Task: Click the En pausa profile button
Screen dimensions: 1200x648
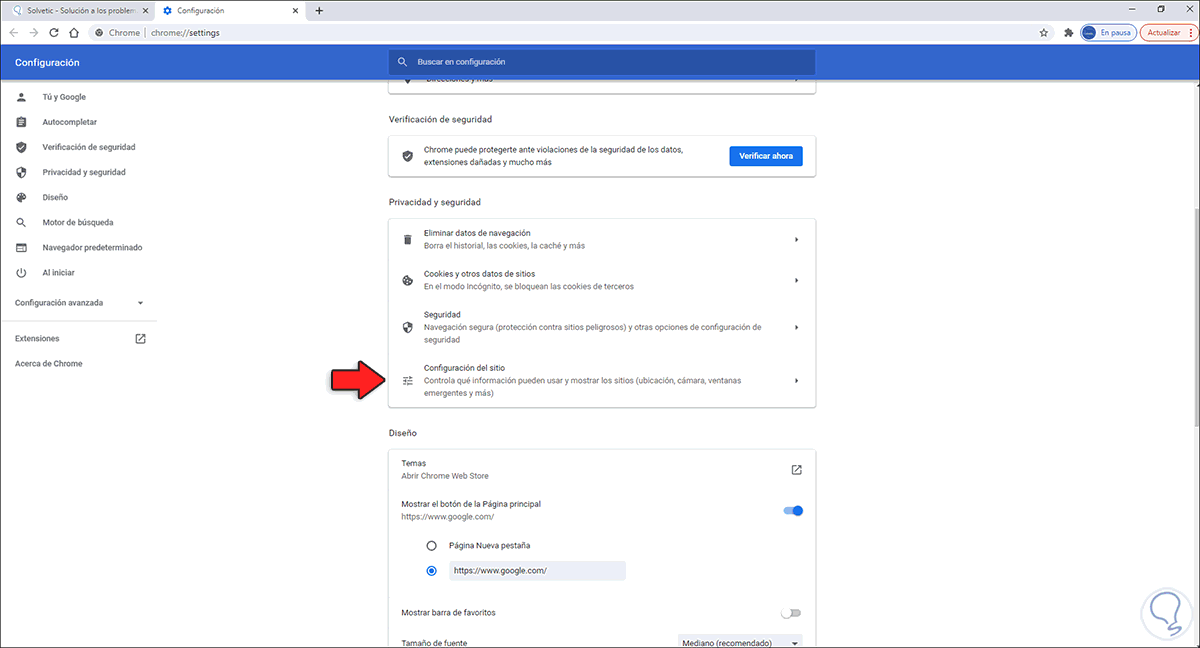Action: tap(1109, 32)
